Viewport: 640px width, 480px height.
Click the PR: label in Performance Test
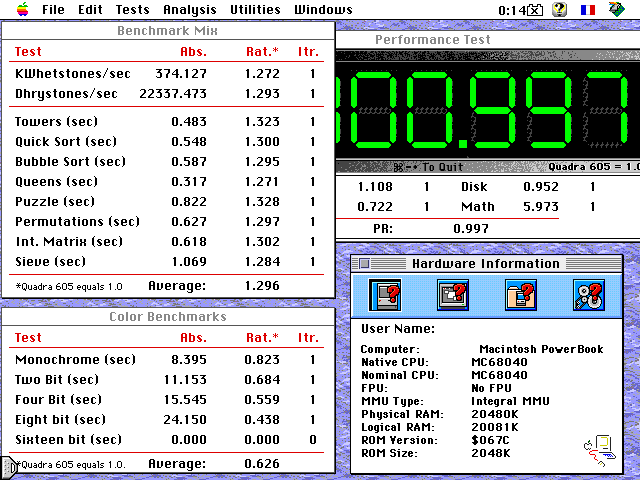click(383, 229)
